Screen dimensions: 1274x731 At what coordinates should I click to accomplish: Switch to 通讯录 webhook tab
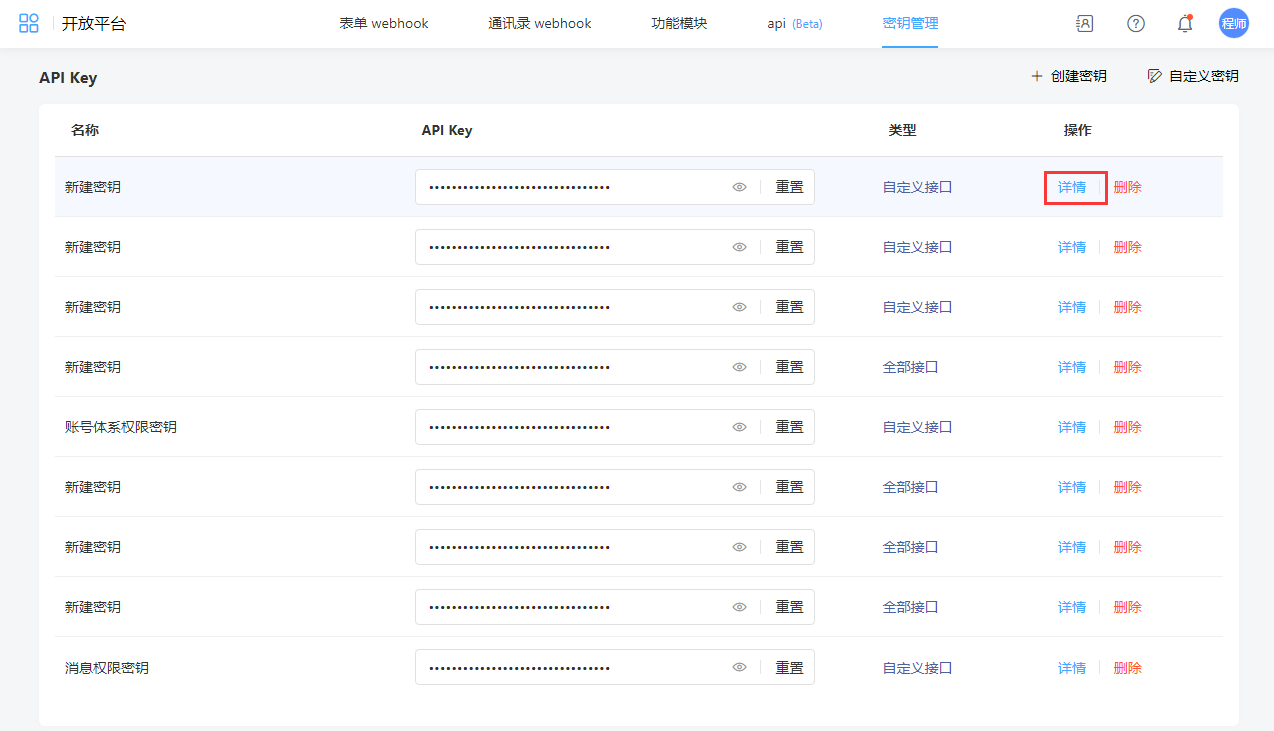(540, 24)
